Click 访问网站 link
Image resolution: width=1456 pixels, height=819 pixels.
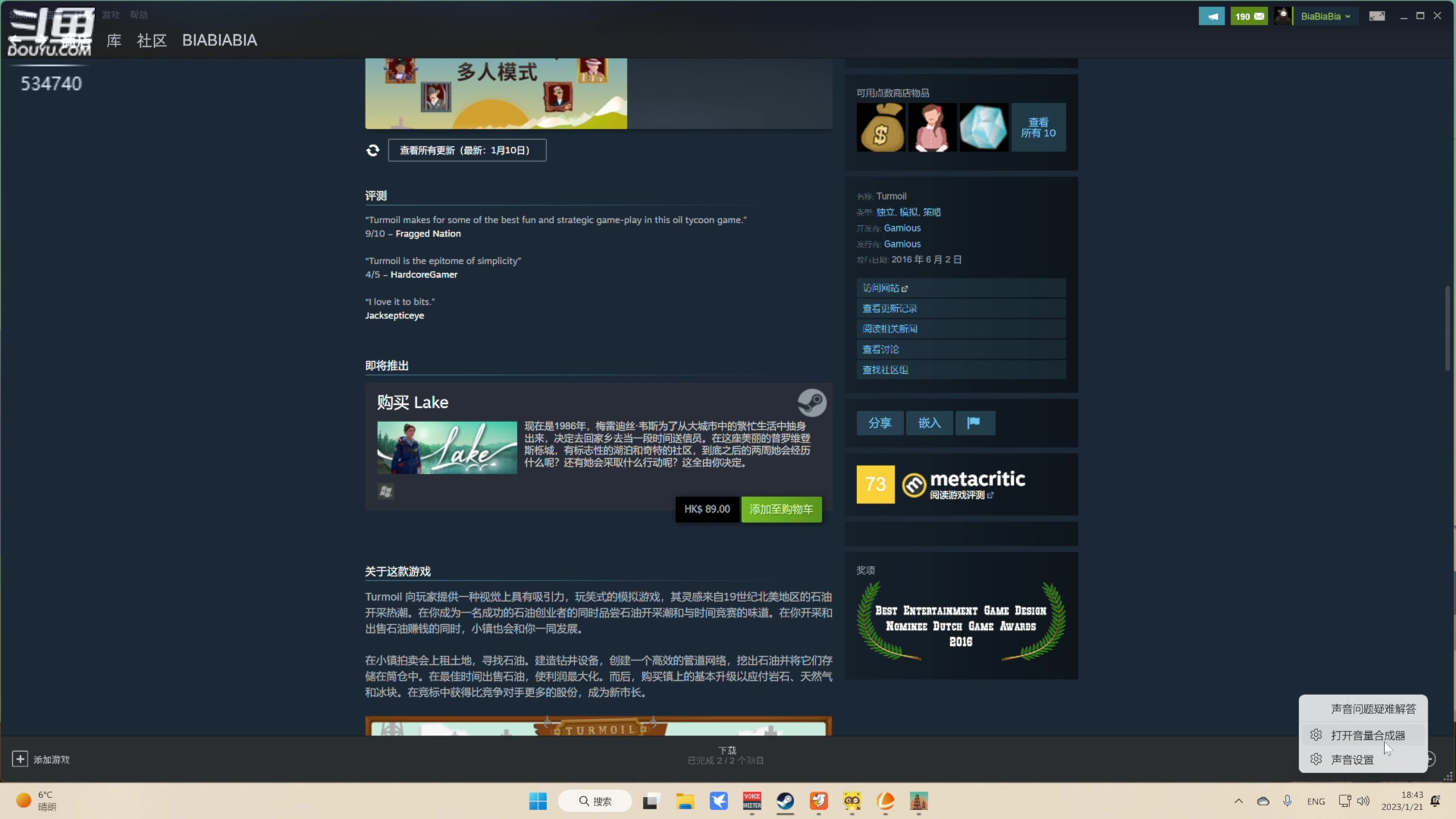(x=961, y=288)
